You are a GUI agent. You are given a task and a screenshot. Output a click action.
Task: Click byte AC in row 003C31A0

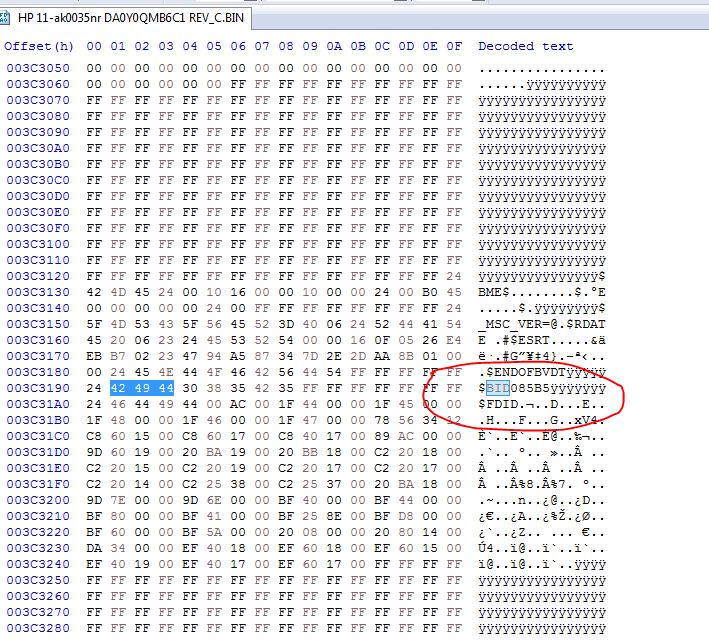tap(238, 404)
